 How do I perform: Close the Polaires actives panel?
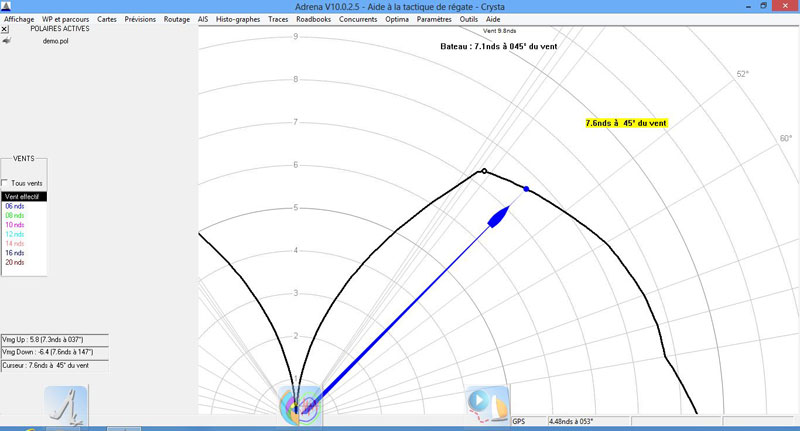click(x=5, y=30)
